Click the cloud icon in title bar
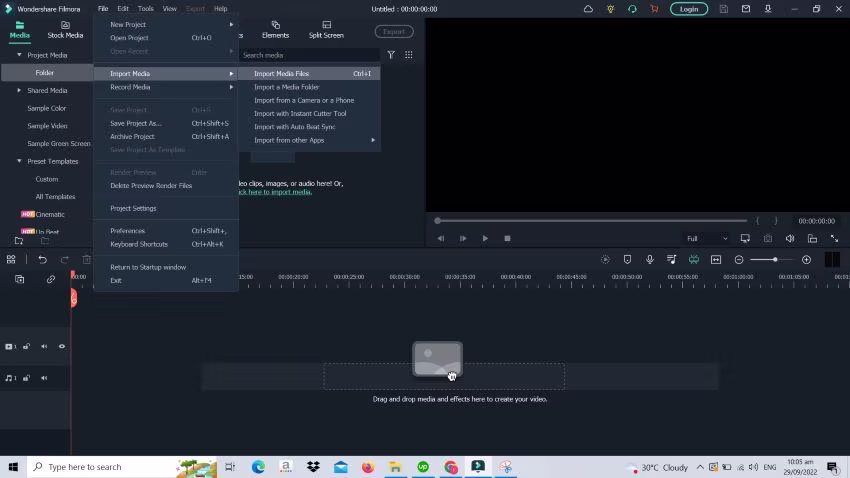Viewport: 850px width, 478px height. click(588, 9)
